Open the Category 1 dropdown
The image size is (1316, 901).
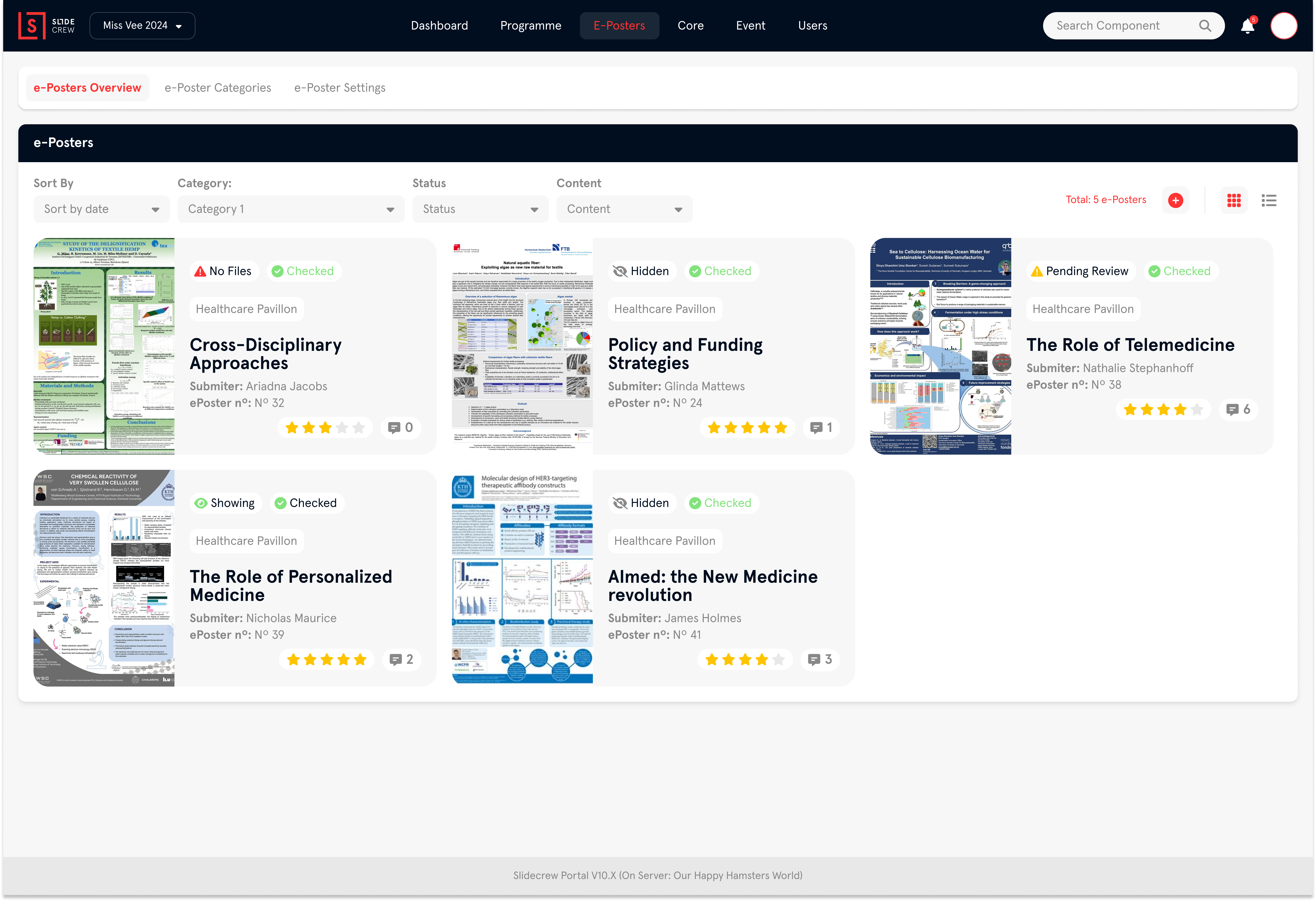tap(291, 209)
